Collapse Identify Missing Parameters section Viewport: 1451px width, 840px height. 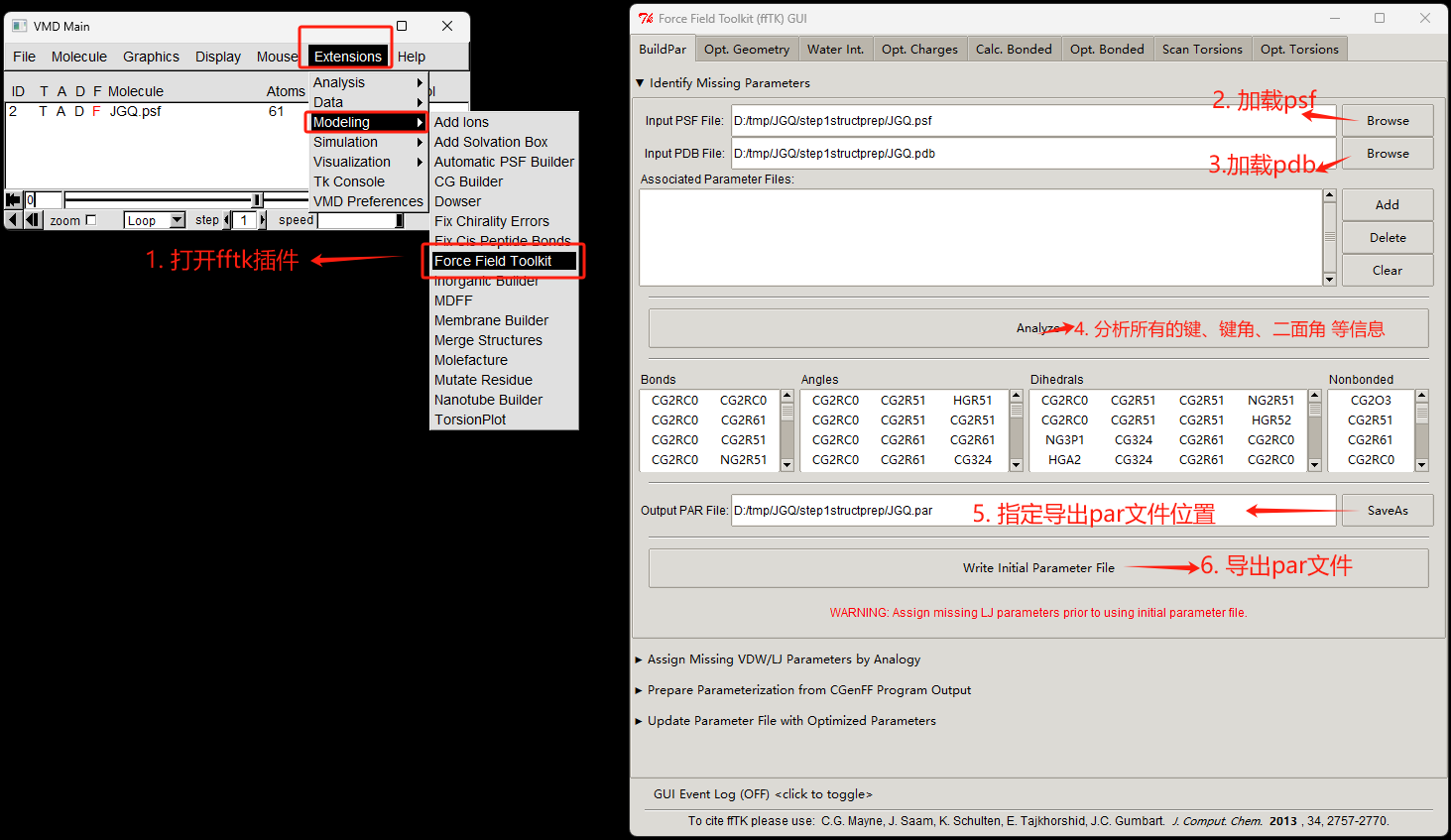pos(723,83)
